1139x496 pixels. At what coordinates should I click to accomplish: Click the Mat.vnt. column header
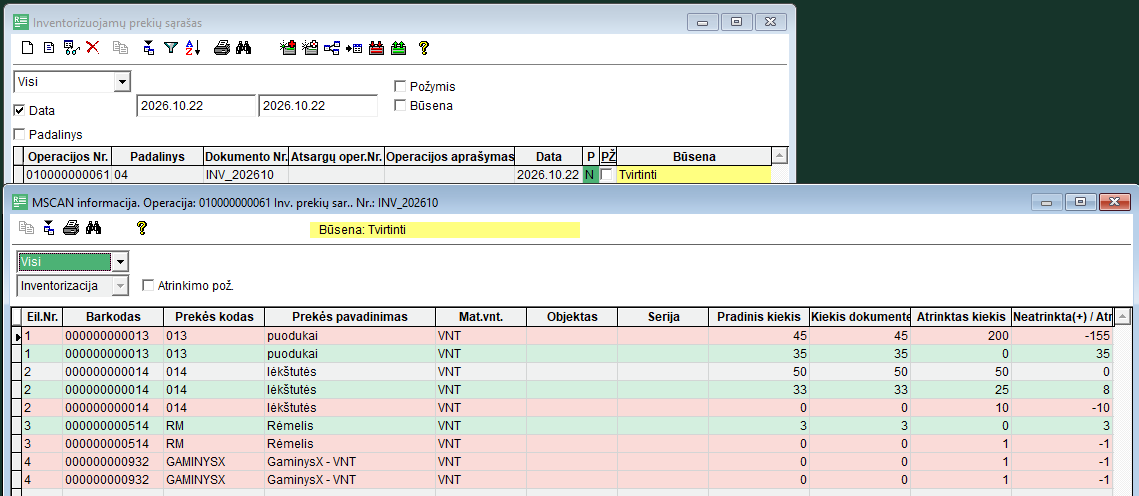pos(481,317)
